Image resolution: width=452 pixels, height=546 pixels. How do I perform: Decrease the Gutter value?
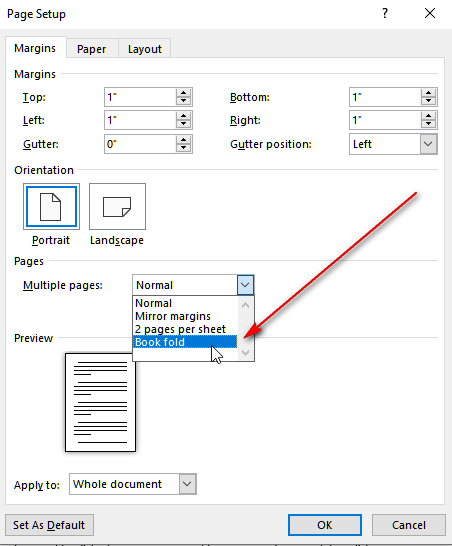click(x=184, y=148)
